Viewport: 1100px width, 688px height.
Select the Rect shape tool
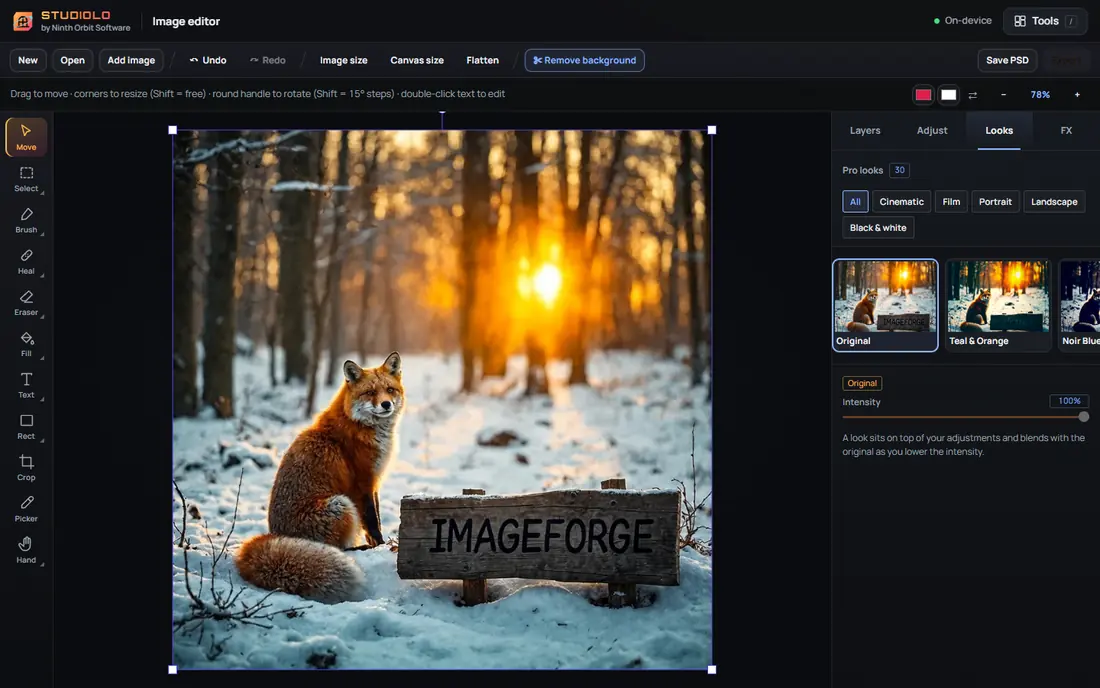point(26,427)
